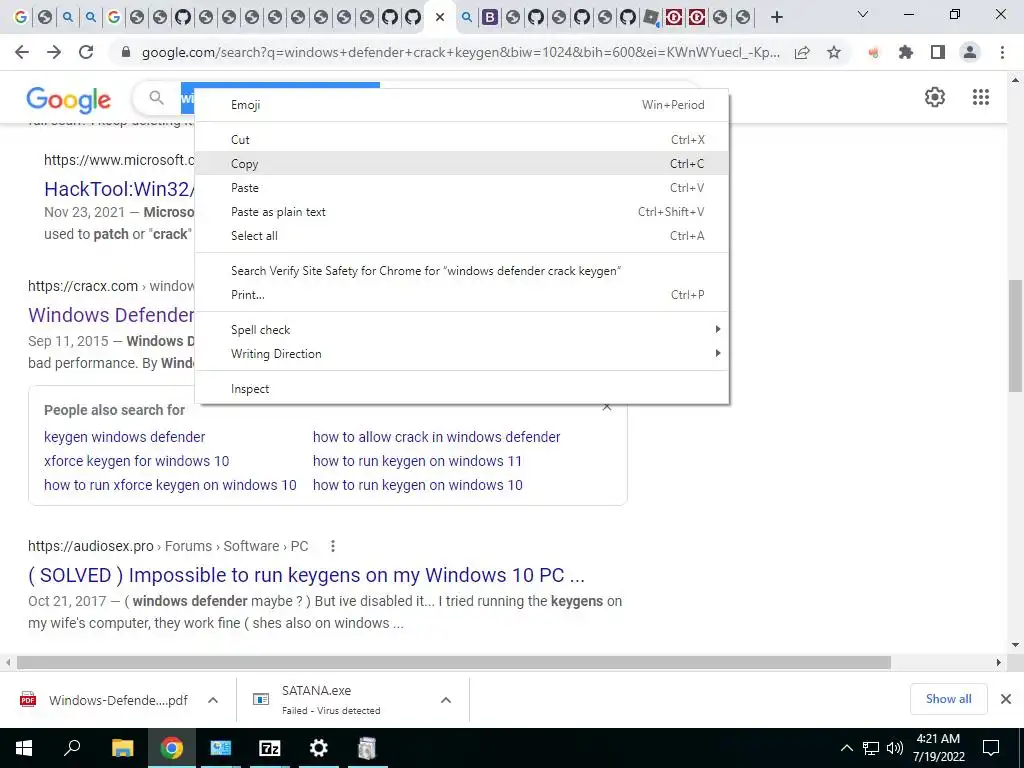This screenshot has height=768, width=1024.
Task: Choose Paste from the context menu
Action: point(462,188)
